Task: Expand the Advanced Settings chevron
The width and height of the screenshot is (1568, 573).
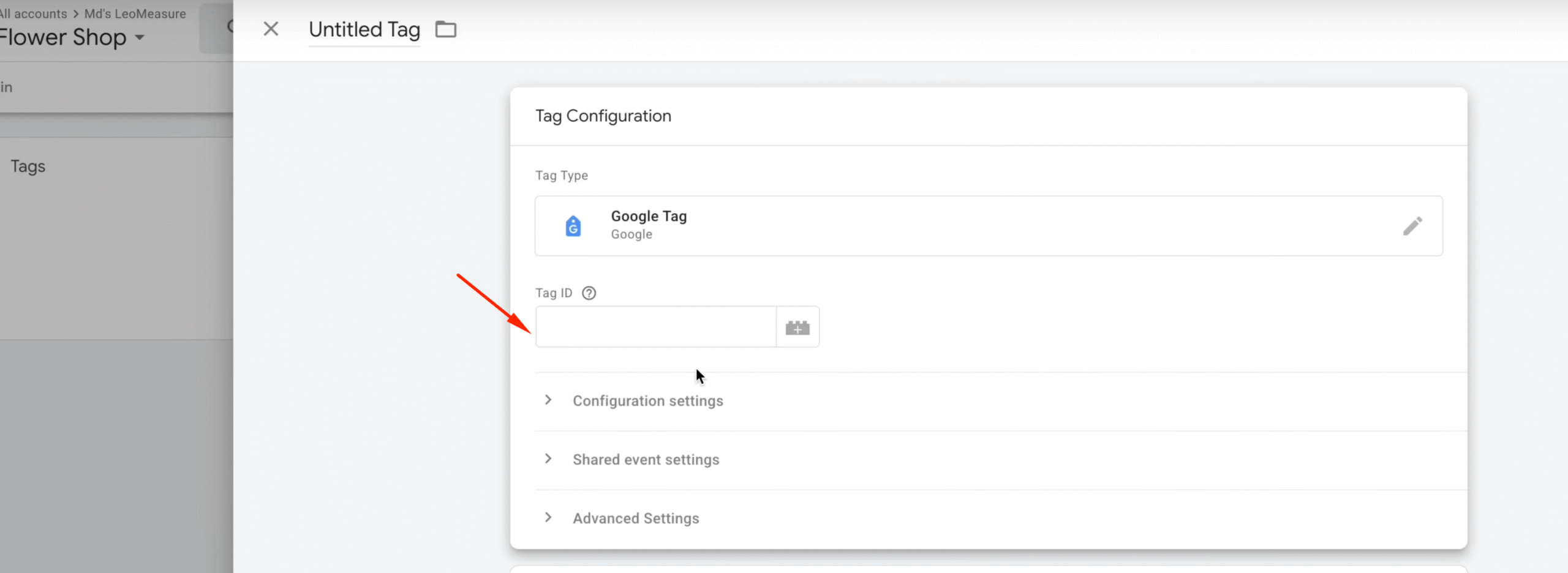Action: pos(548,518)
